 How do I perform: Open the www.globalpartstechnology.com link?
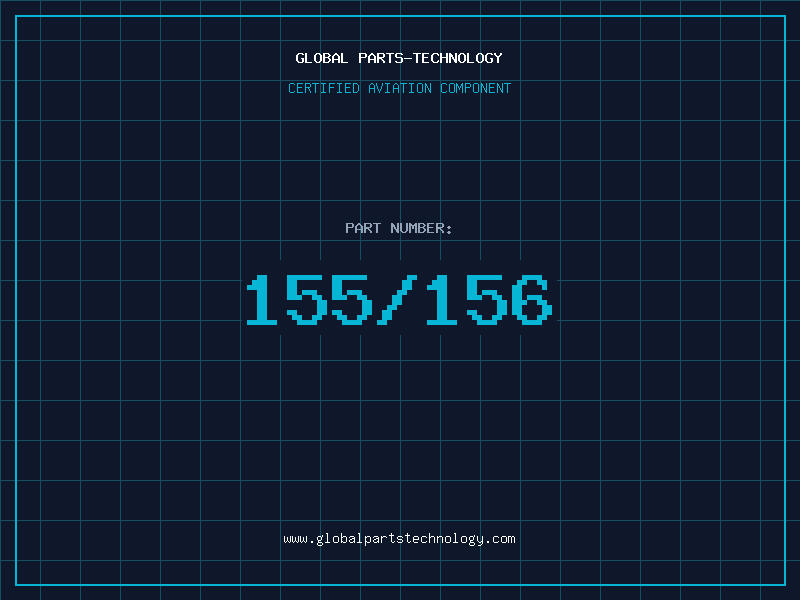(399, 539)
